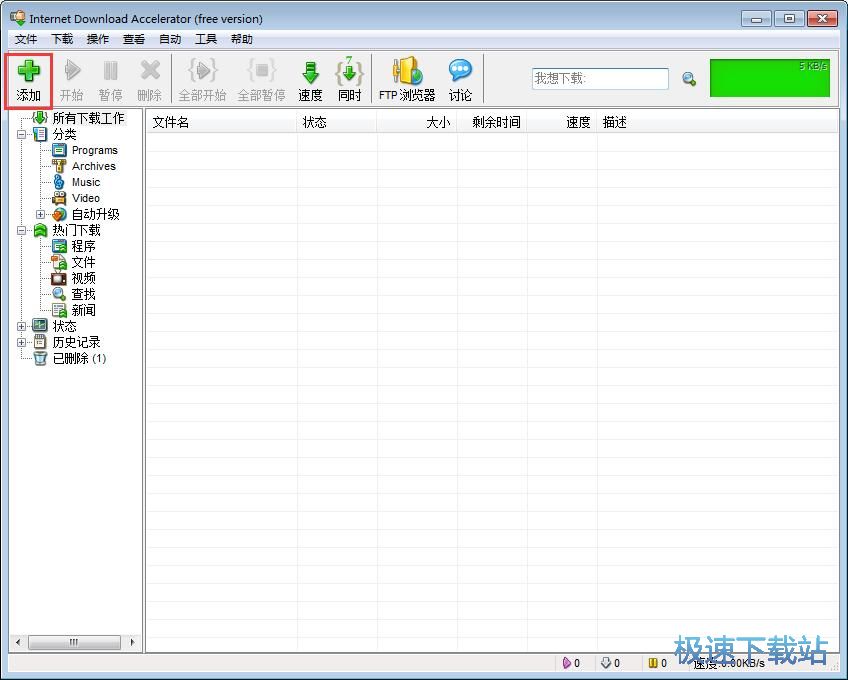The width and height of the screenshot is (848, 680).
Task: Open the 下载 (Download) menu
Action: coord(62,39)
